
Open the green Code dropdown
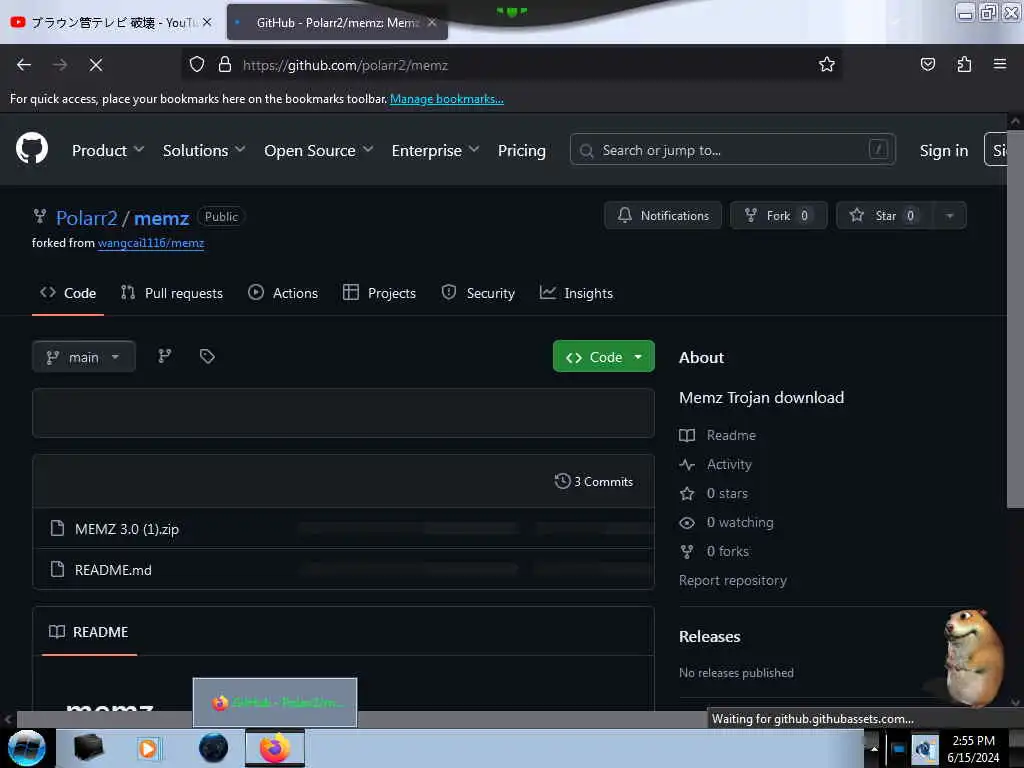[603, 357]
